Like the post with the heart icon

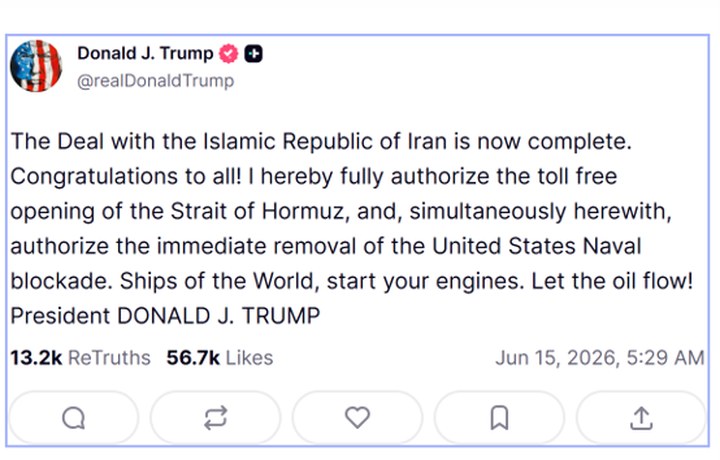tap(357, 418)
